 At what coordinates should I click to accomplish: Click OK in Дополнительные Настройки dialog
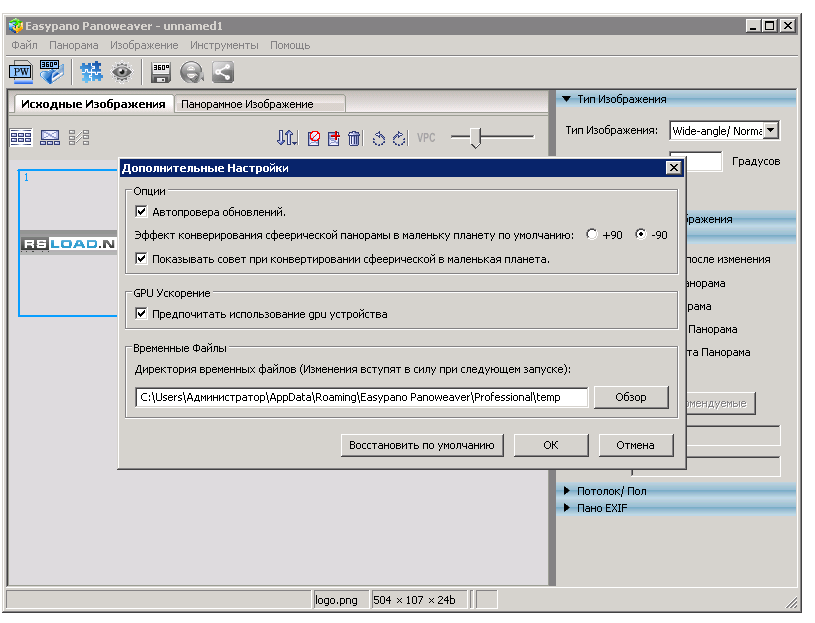551,445
